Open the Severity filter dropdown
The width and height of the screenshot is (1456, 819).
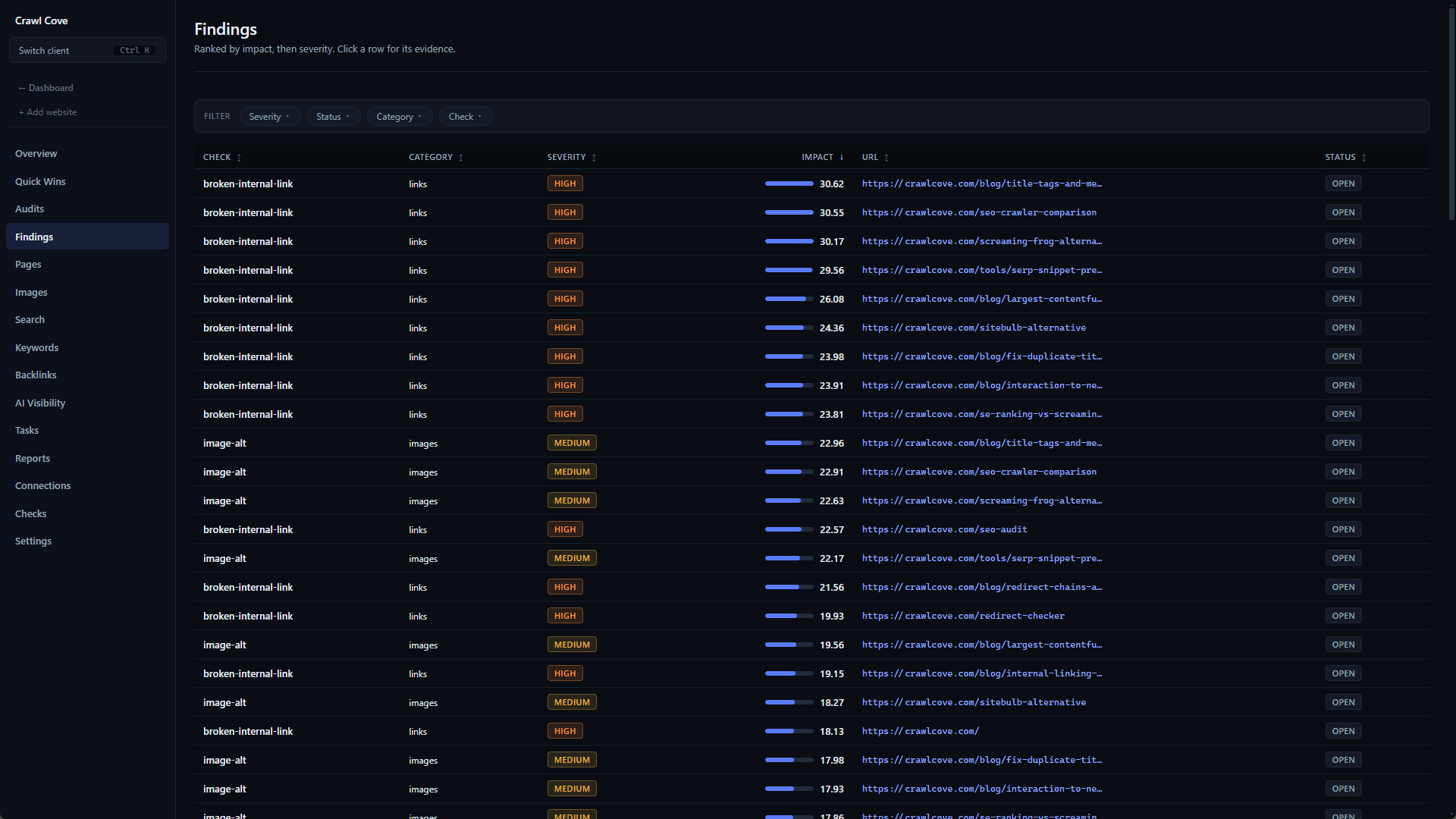point(270,116)
